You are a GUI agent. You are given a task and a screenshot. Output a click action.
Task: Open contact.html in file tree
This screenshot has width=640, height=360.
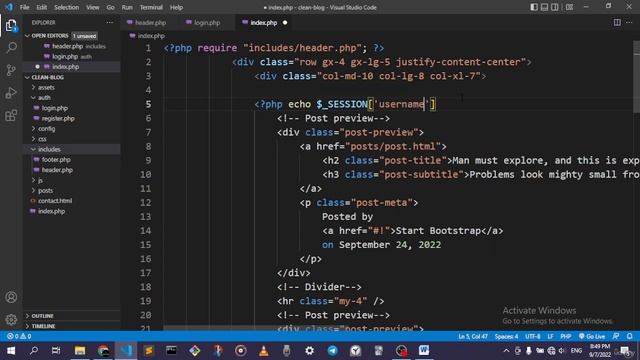[55, 201]
